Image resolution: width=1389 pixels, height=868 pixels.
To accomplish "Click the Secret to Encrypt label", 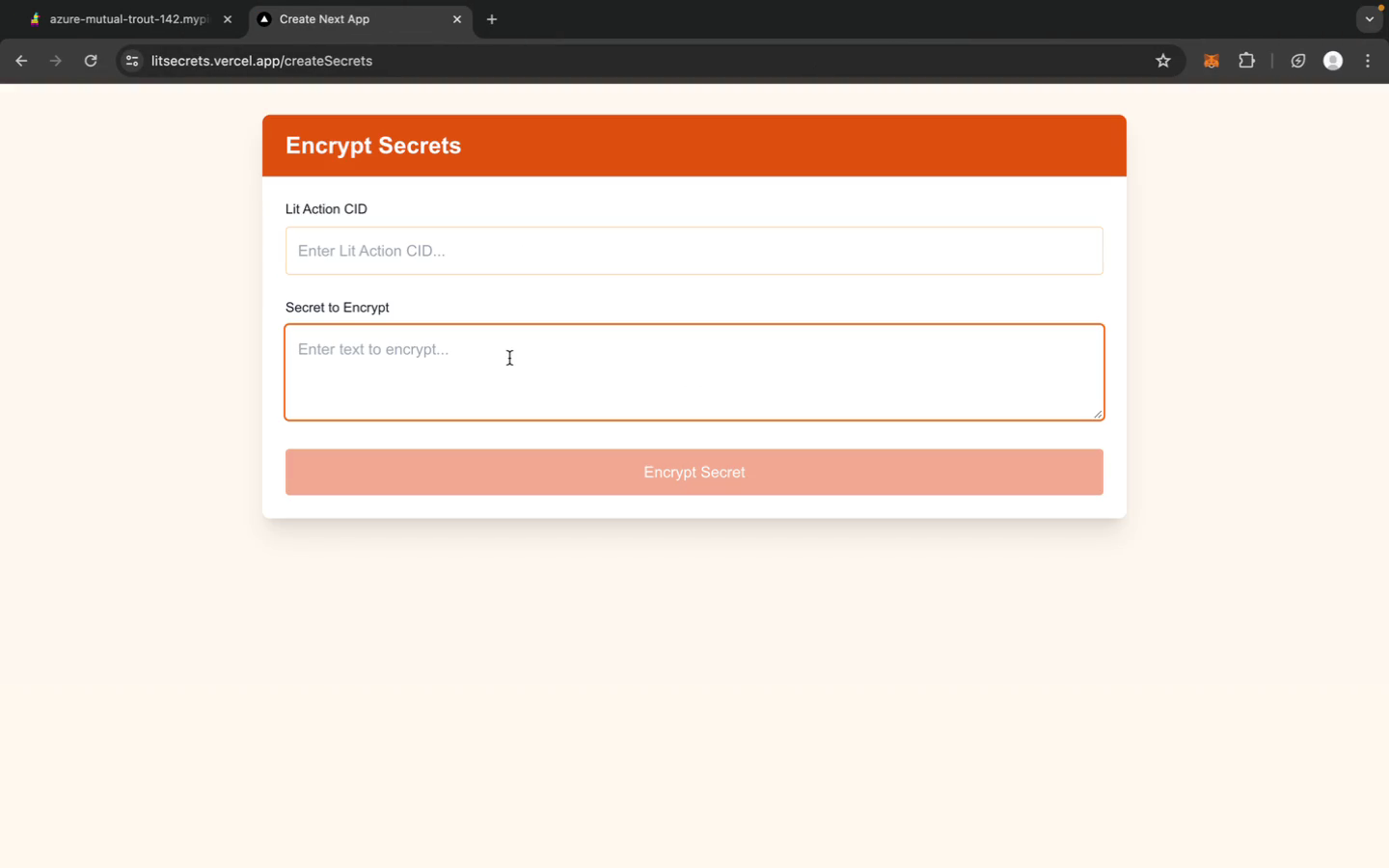I will tap(338, 308).
